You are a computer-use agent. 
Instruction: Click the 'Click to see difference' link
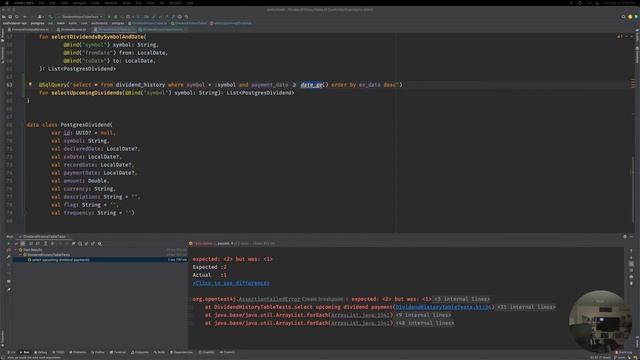coord(231,283)
